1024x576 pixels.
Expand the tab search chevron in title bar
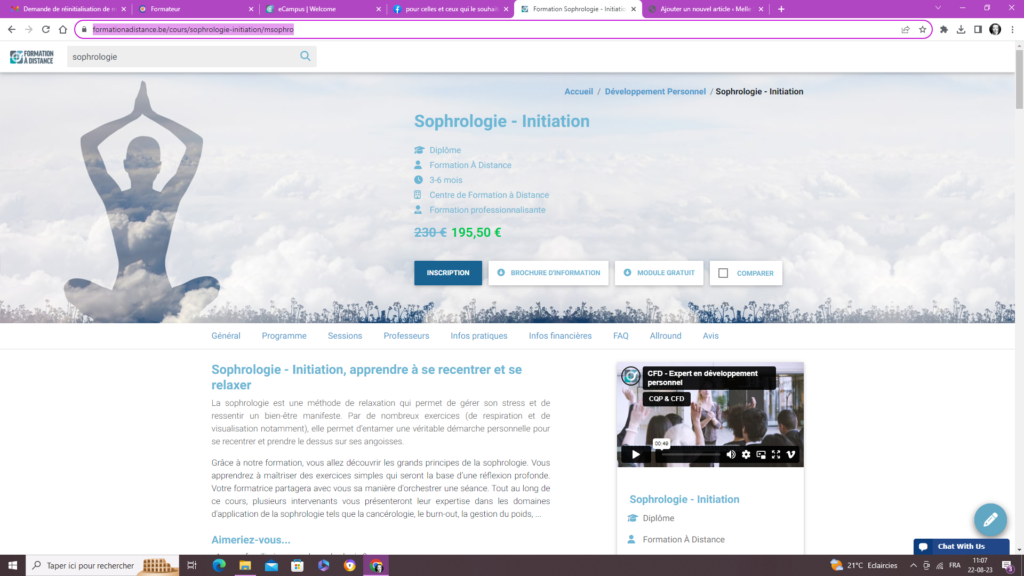(x=938, y=8)
